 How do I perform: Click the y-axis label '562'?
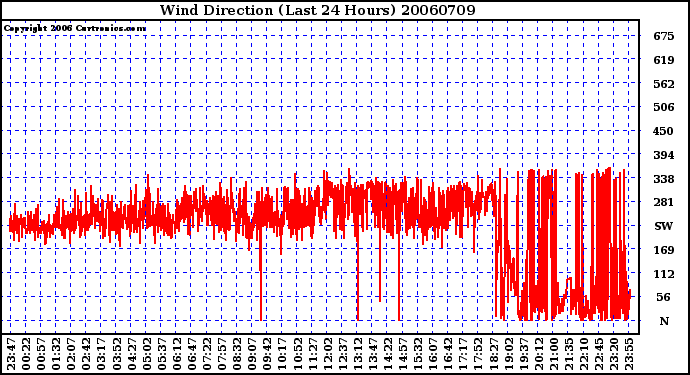coord(664,84)
